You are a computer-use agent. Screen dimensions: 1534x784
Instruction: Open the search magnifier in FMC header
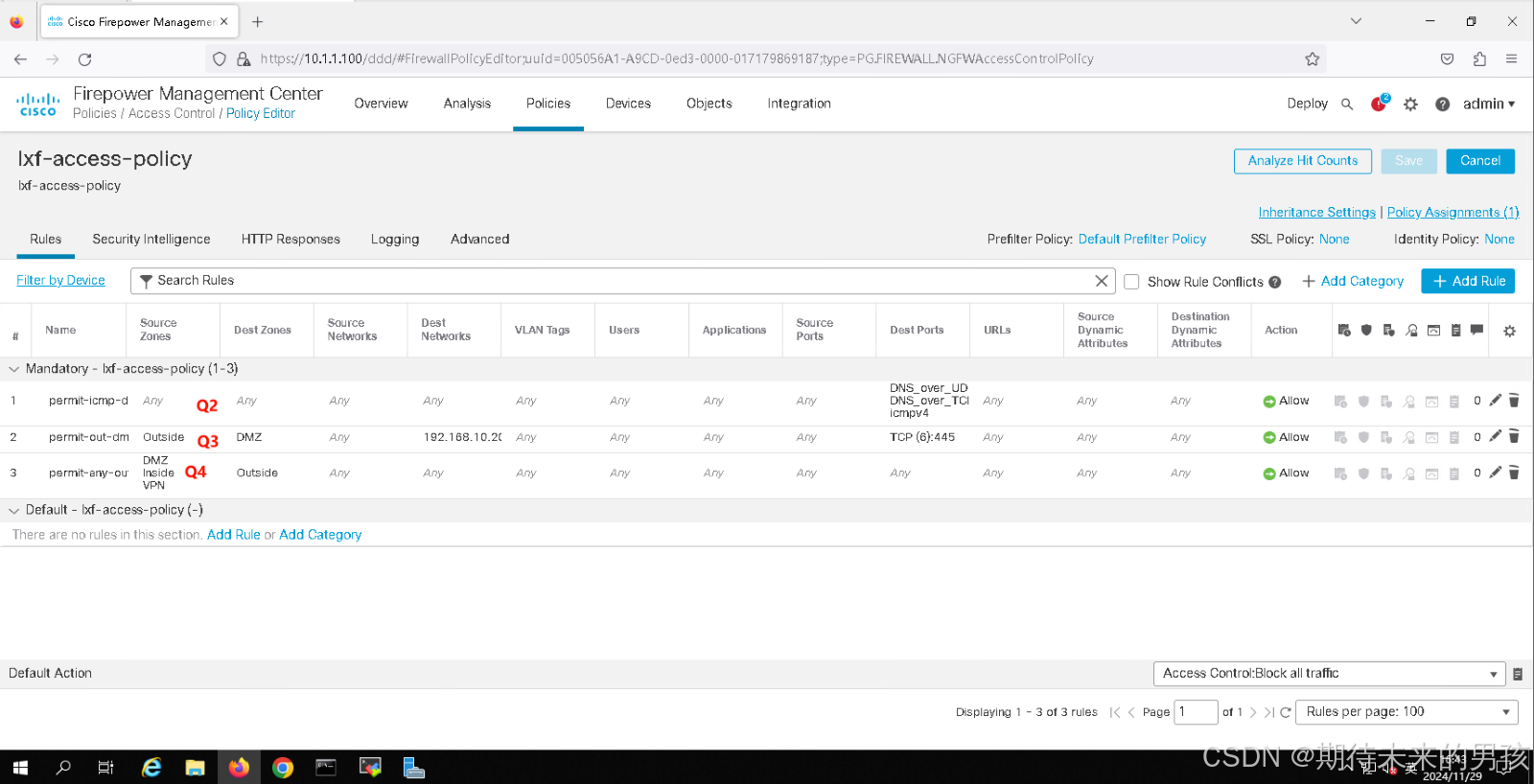tap(1347, 104)
